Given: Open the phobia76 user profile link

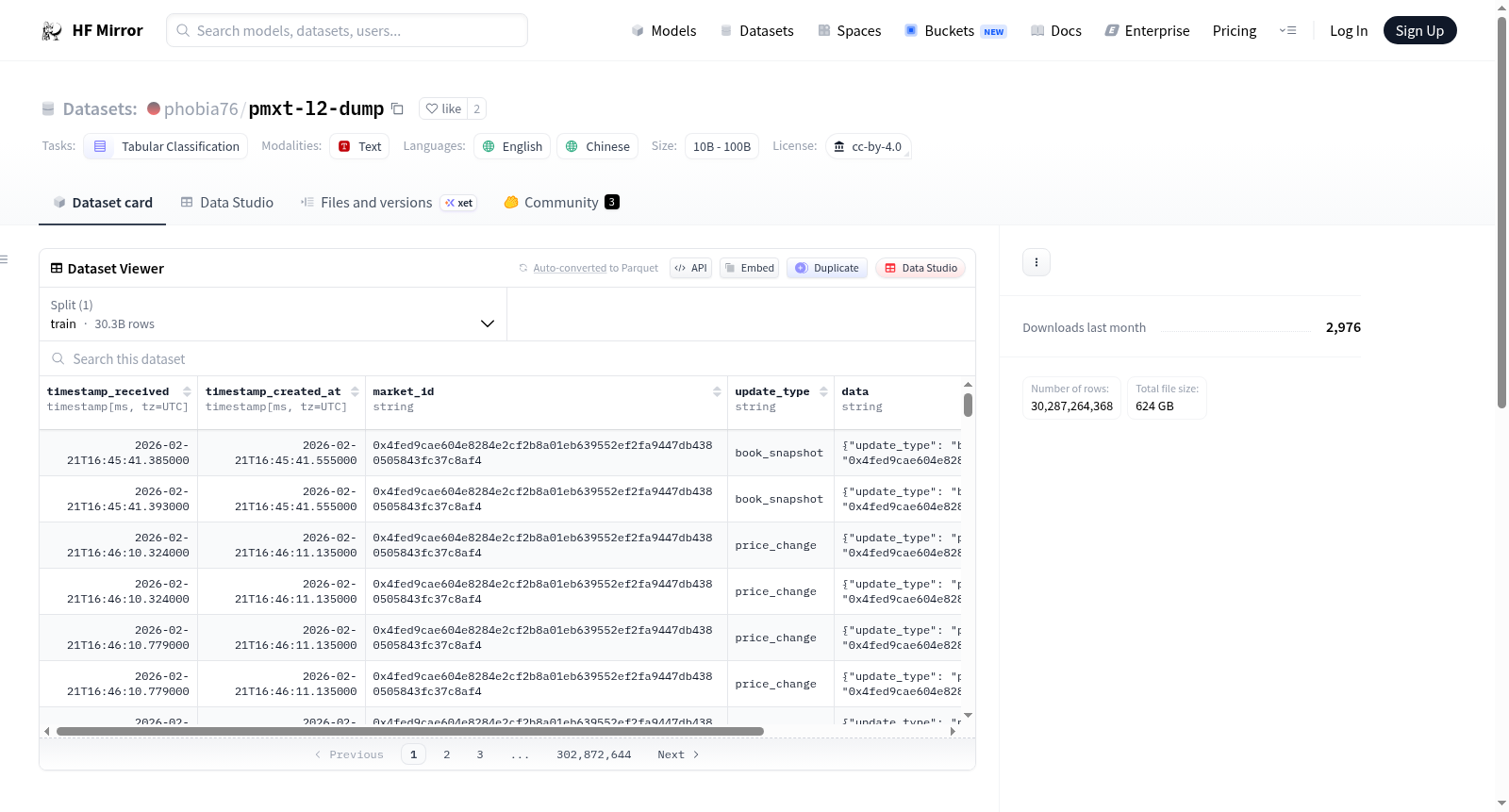Looking at the screenshot, I should tap(201, 108).
